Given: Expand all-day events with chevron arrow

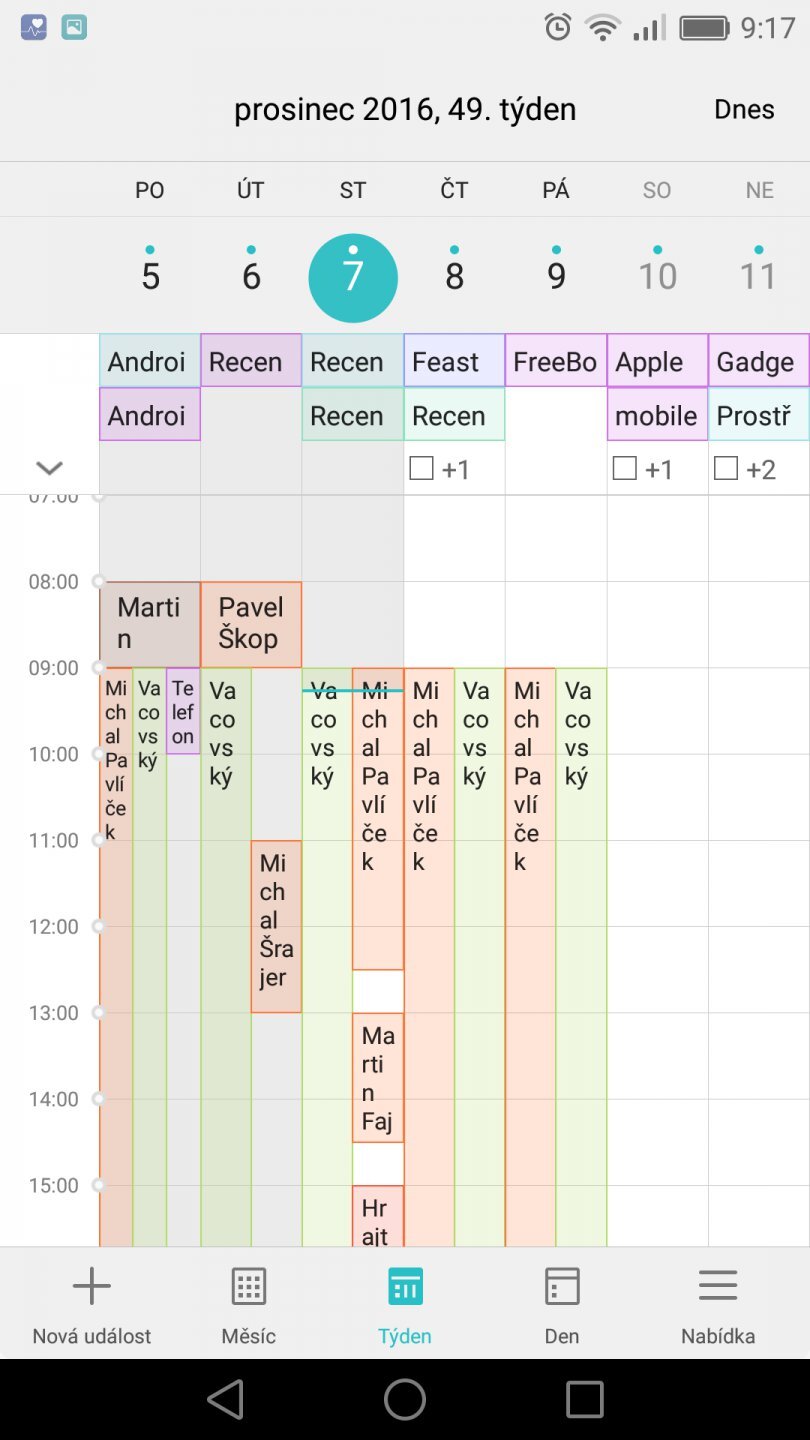Looking at the screenshot, I should coord(49,468).
